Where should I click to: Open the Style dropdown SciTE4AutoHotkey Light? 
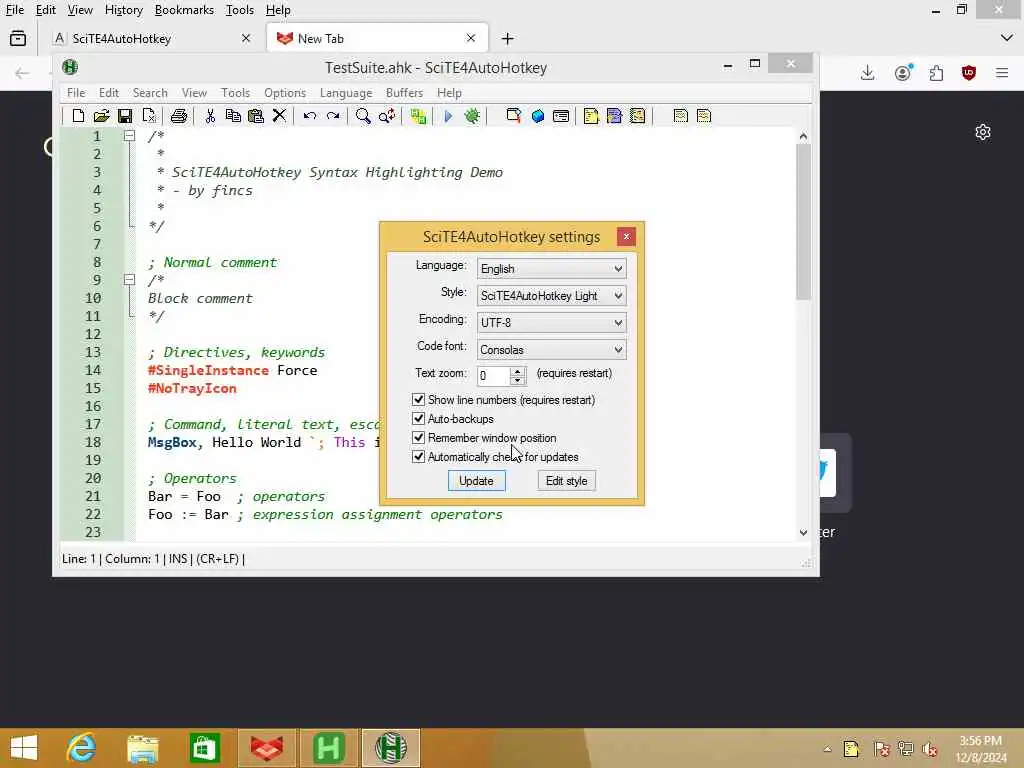coord(552,296)
